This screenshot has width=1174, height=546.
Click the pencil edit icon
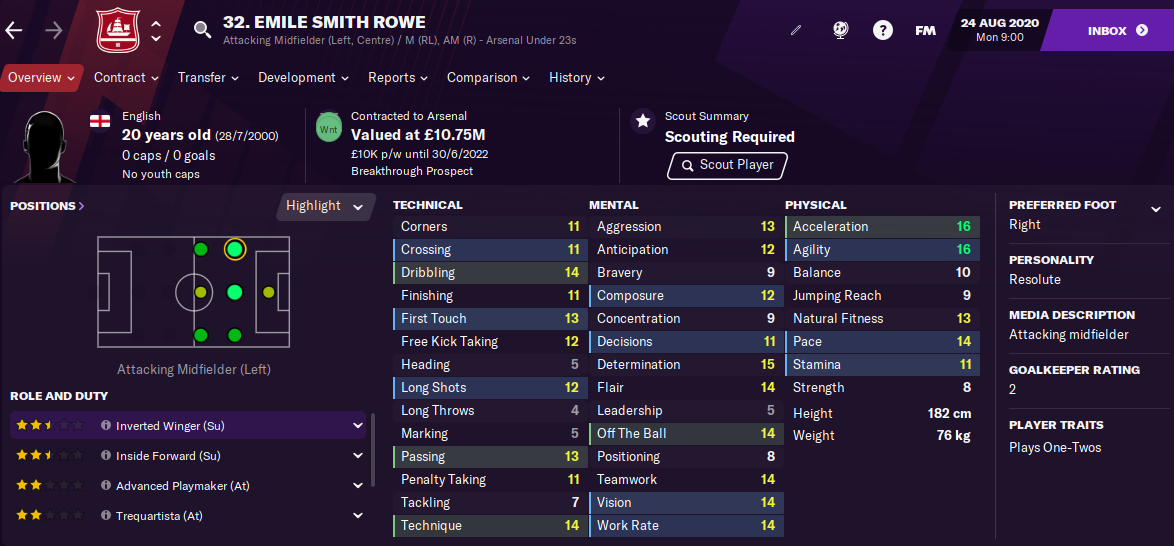(796, 31)
